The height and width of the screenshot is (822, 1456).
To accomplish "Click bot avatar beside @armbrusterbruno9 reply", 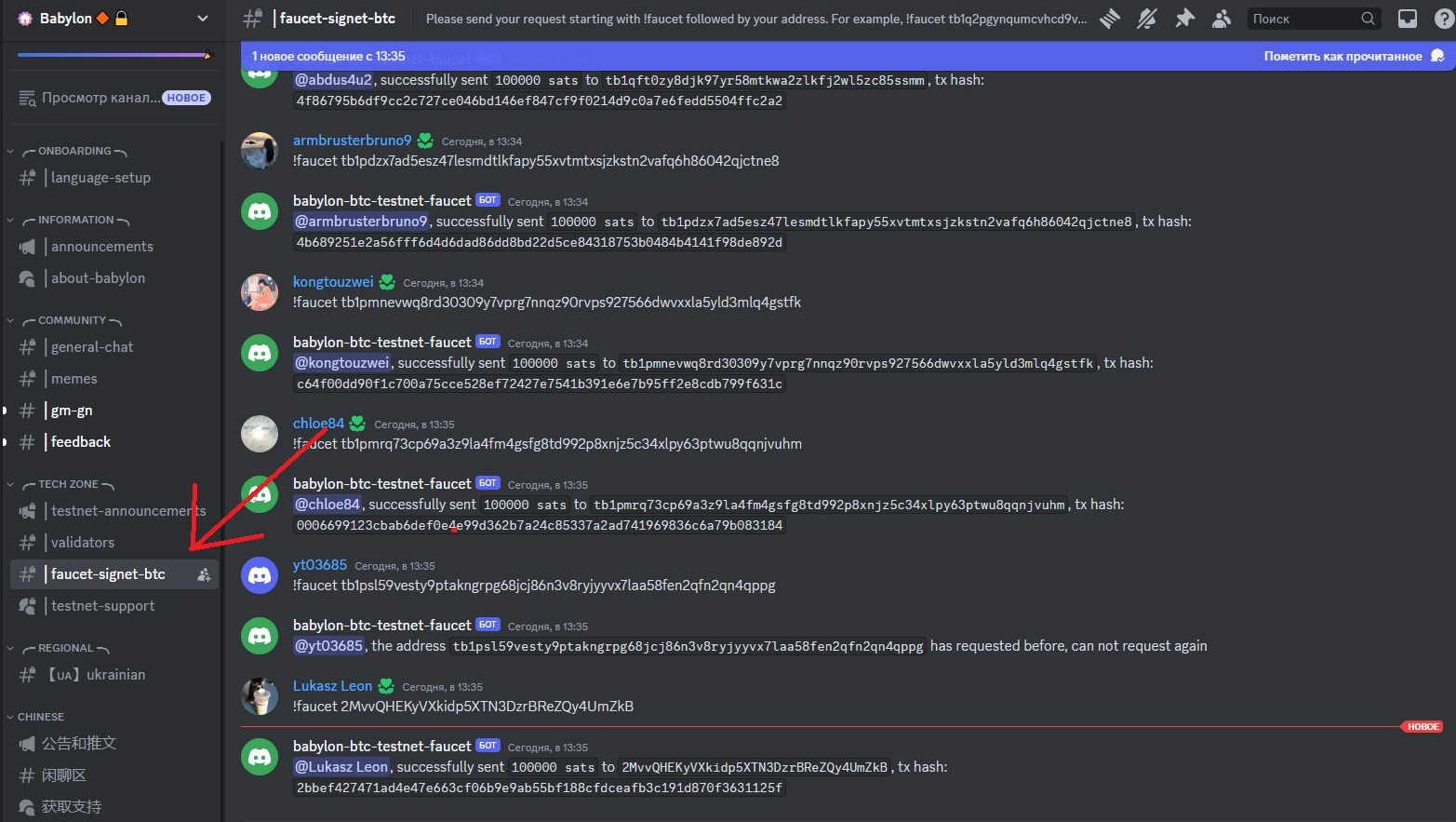I will click(260, 211).
